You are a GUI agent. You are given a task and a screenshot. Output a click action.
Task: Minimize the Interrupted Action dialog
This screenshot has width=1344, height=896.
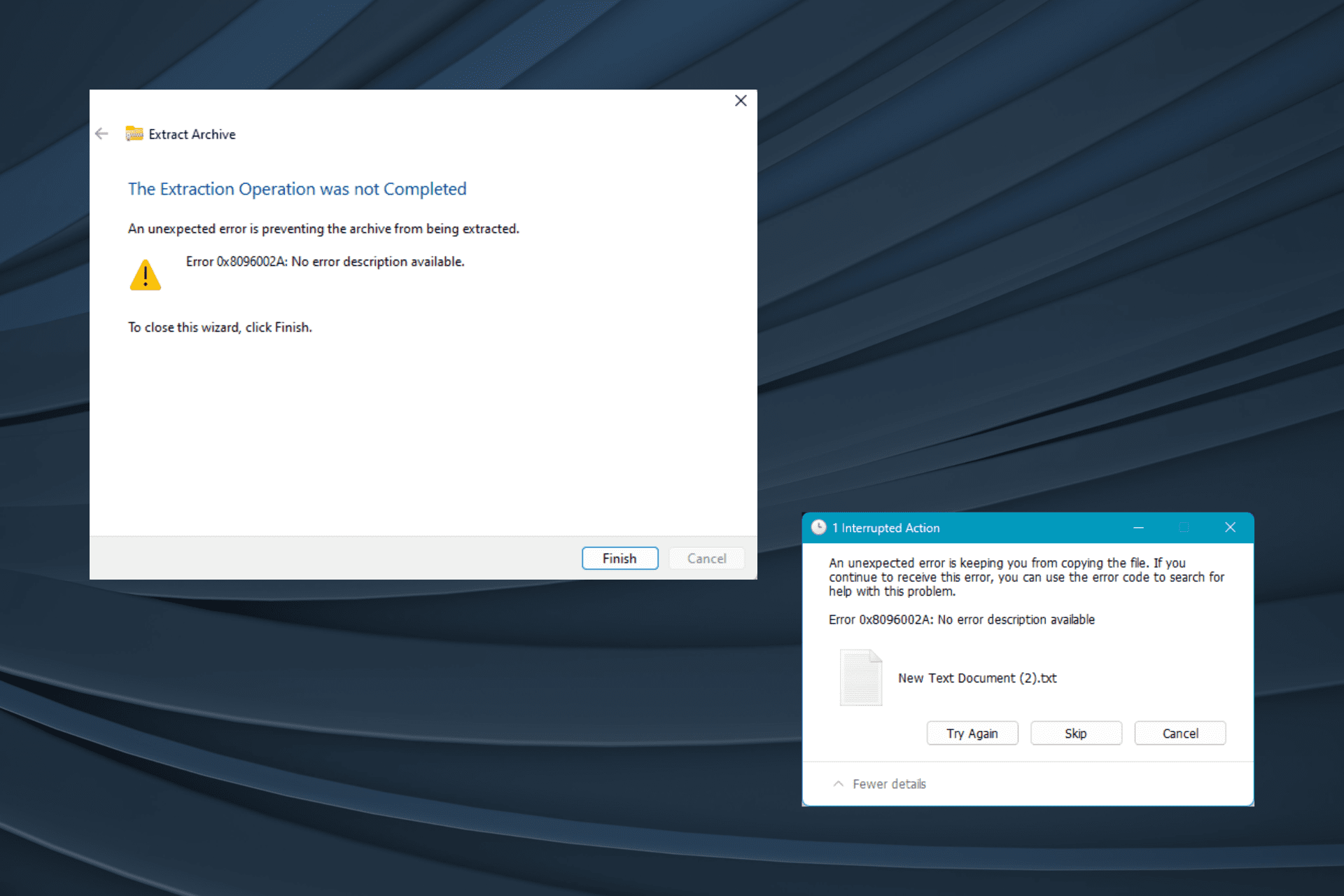1138,528
